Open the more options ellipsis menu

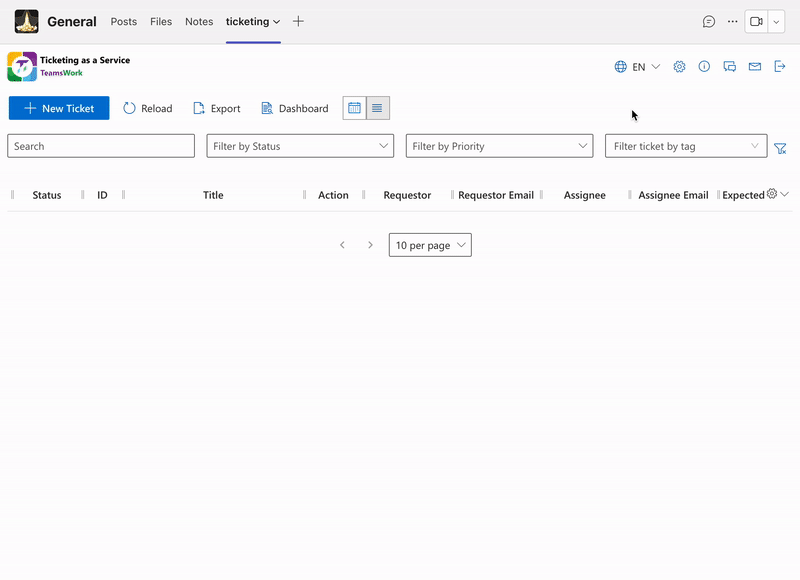click(x=733, y=21)
